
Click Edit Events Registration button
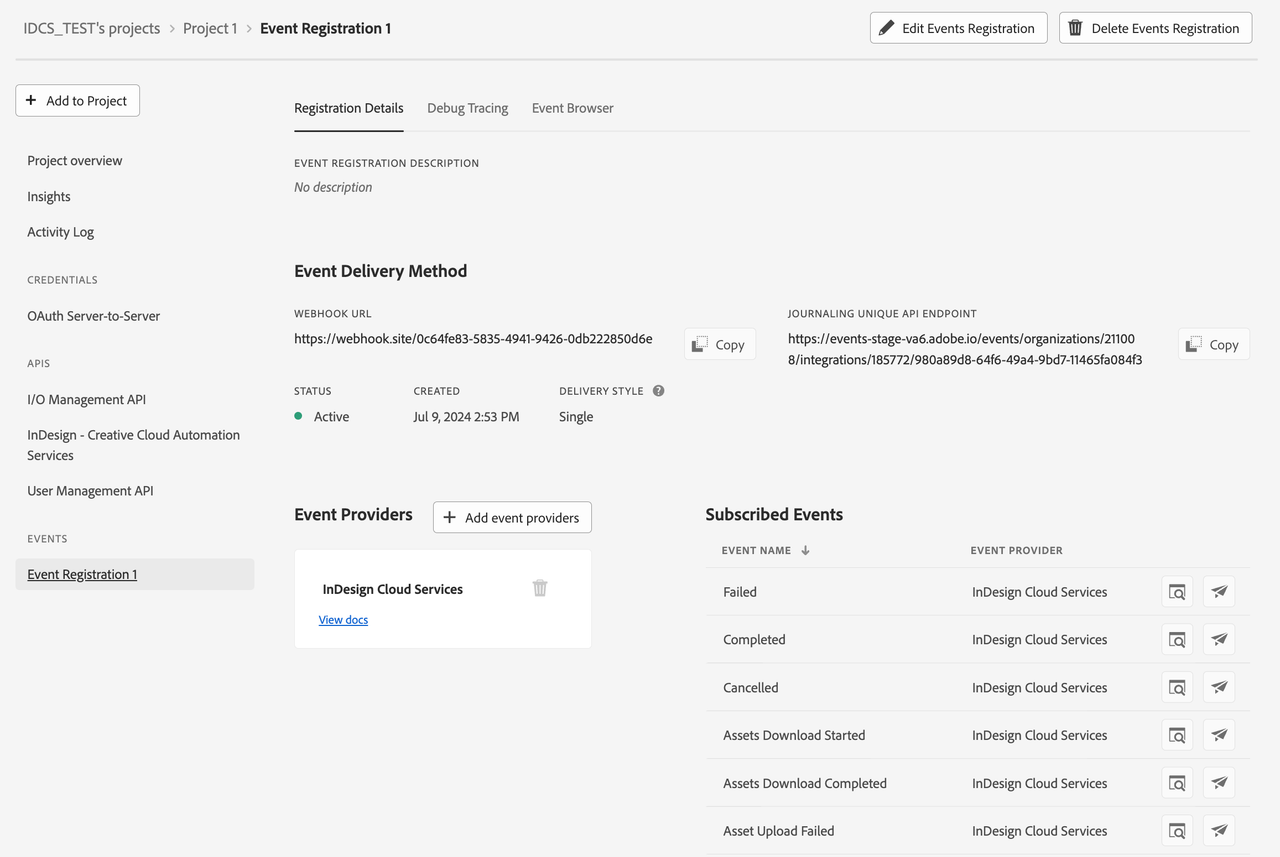959,28
